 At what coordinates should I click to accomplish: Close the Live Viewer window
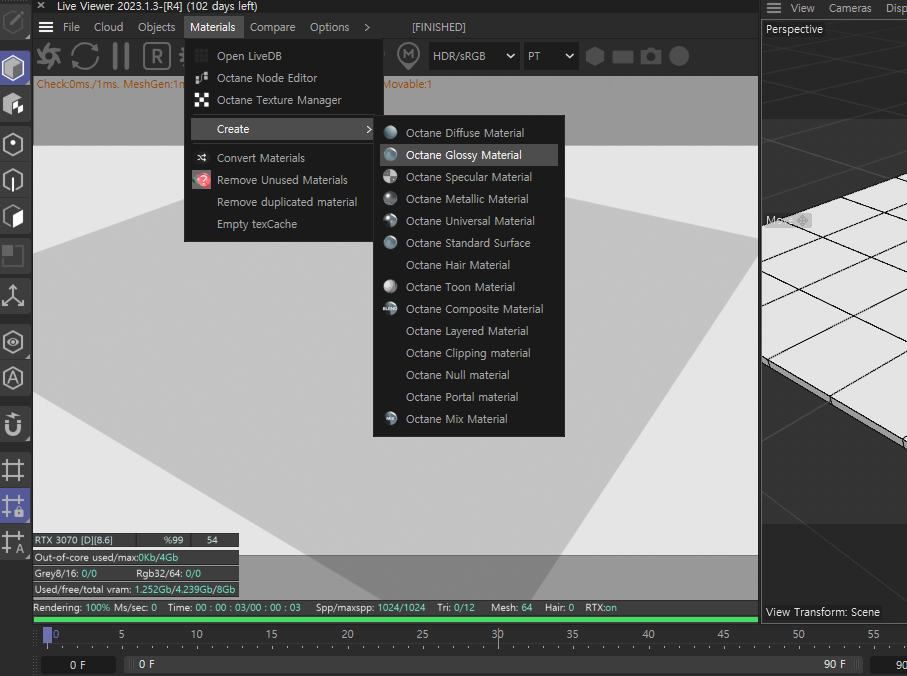pyautogui.click(x=41, y=6)
